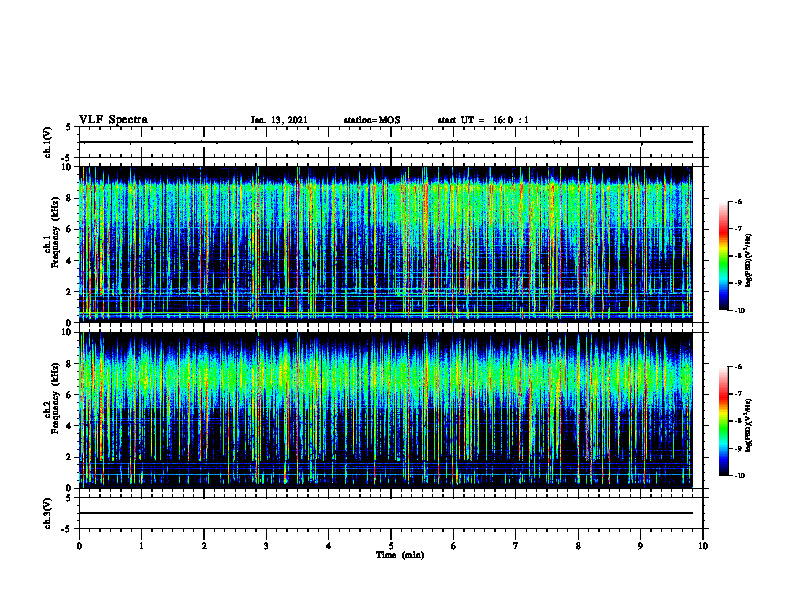Click the ch.3(V) axis label
Screen dimensions: 792x612
click(47, 513)
